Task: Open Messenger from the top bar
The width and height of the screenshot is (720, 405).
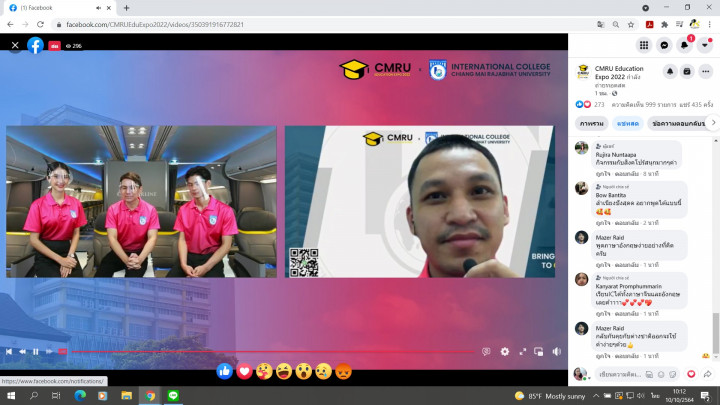Action: coord(664,45)
